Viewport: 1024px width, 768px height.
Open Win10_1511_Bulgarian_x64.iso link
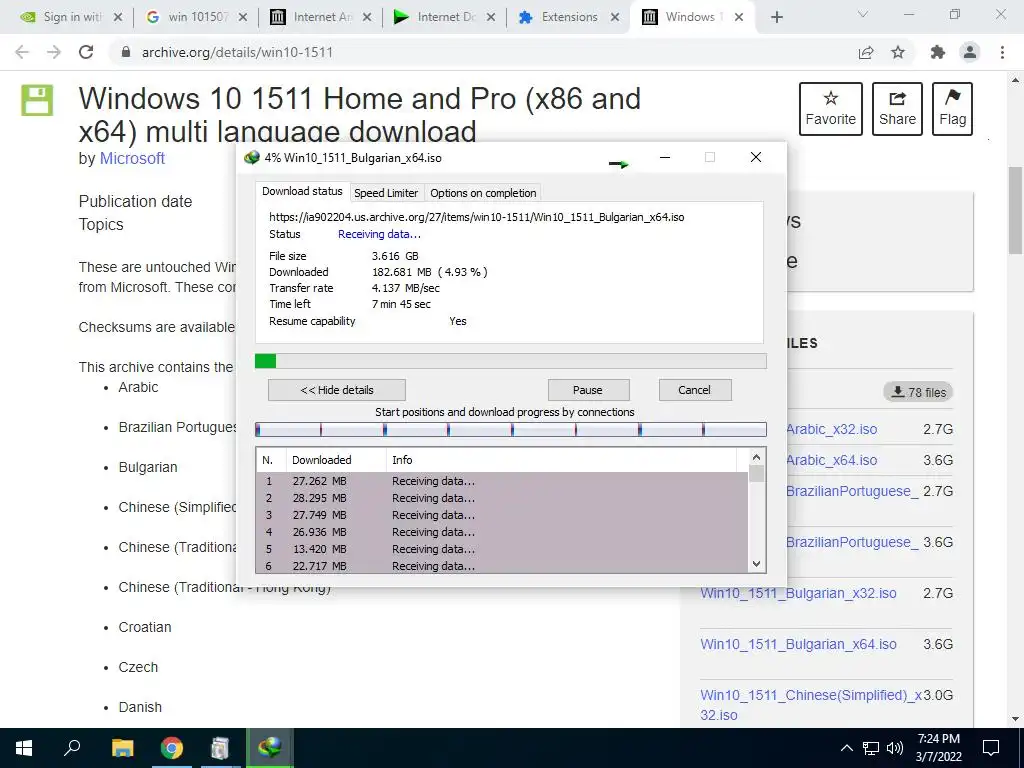click(x=798, y=644)
